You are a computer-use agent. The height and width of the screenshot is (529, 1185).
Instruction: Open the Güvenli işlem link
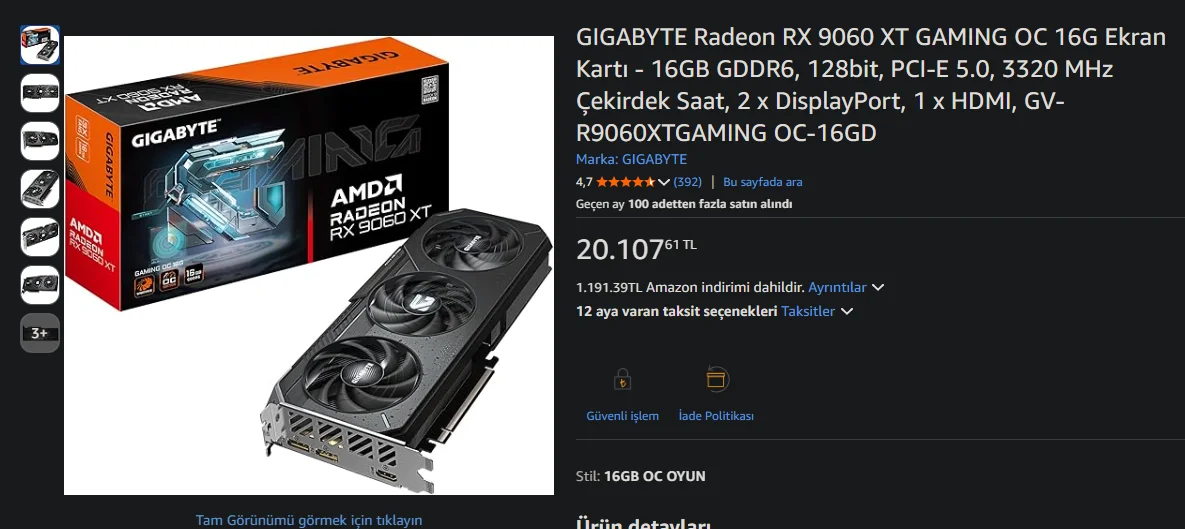pyautogui.click(x=622, y=416)
